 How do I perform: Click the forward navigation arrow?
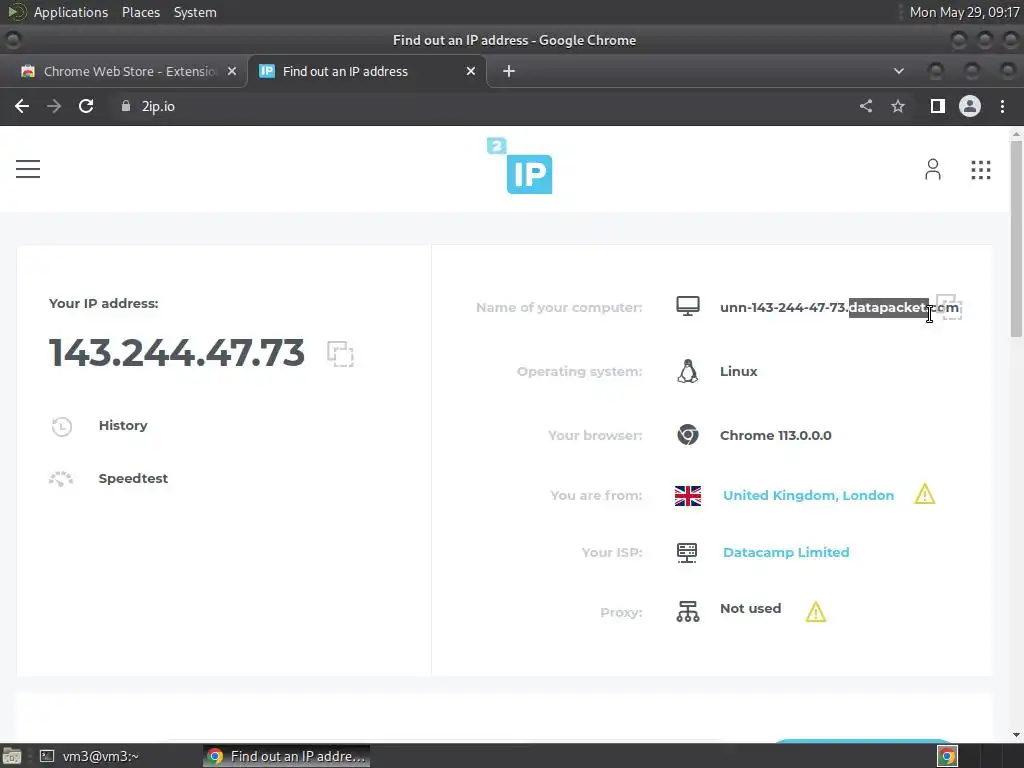click(54, 106)
